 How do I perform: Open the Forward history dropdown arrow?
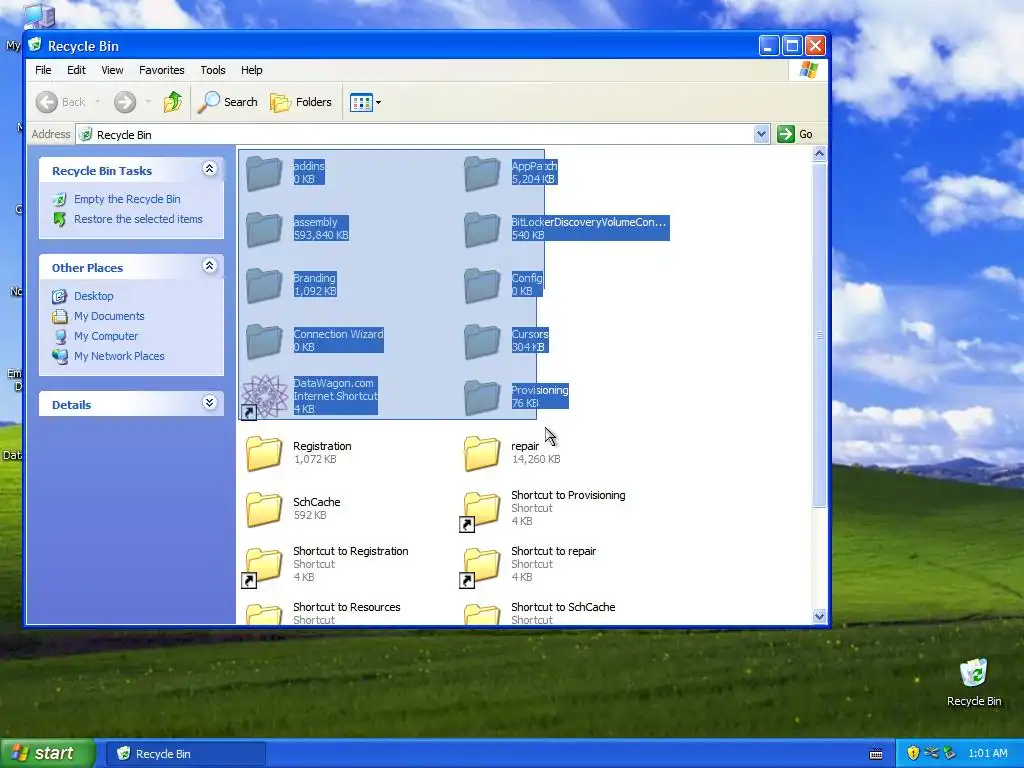(x=148, y=102)
